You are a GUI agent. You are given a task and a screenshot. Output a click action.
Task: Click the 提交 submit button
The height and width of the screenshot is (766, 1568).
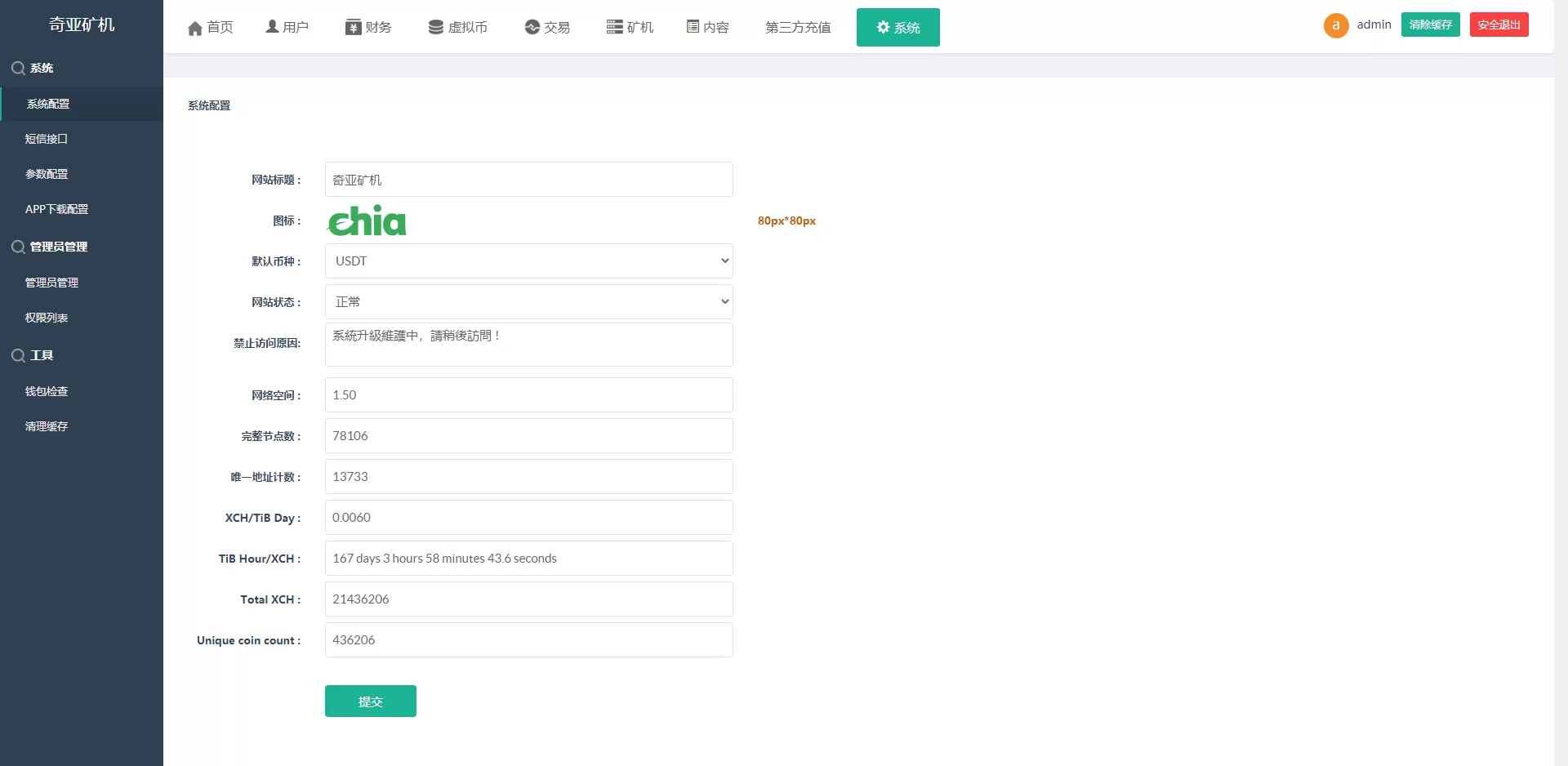point(370,701)
